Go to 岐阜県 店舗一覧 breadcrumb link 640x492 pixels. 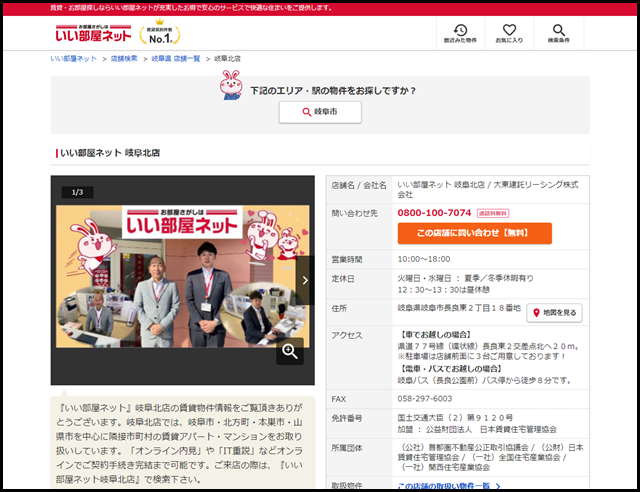176,59
